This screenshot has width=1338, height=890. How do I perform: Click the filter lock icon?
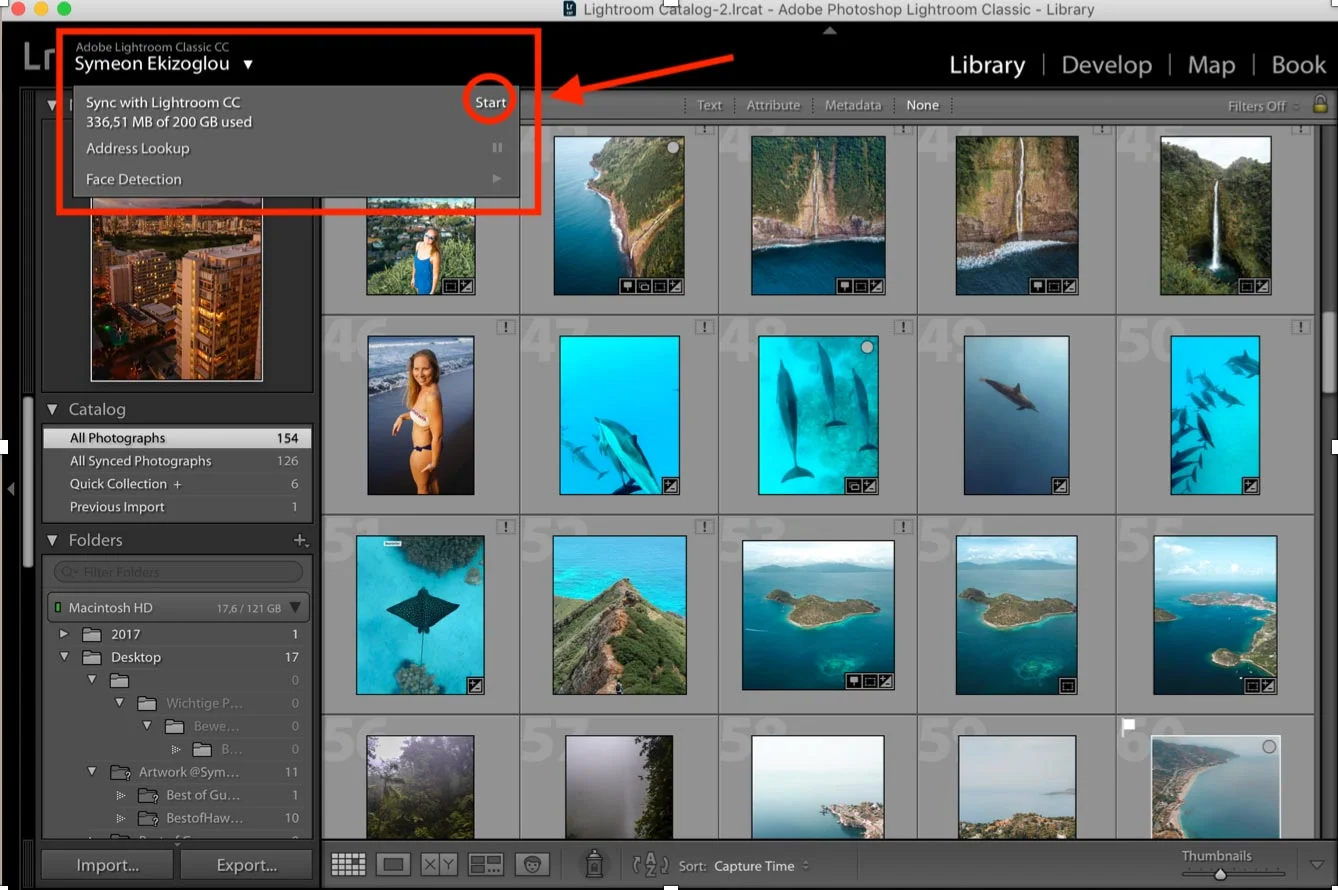point(1320,104)
